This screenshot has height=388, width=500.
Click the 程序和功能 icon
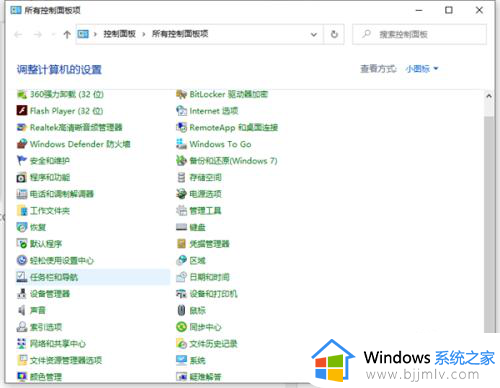point(22,177)
